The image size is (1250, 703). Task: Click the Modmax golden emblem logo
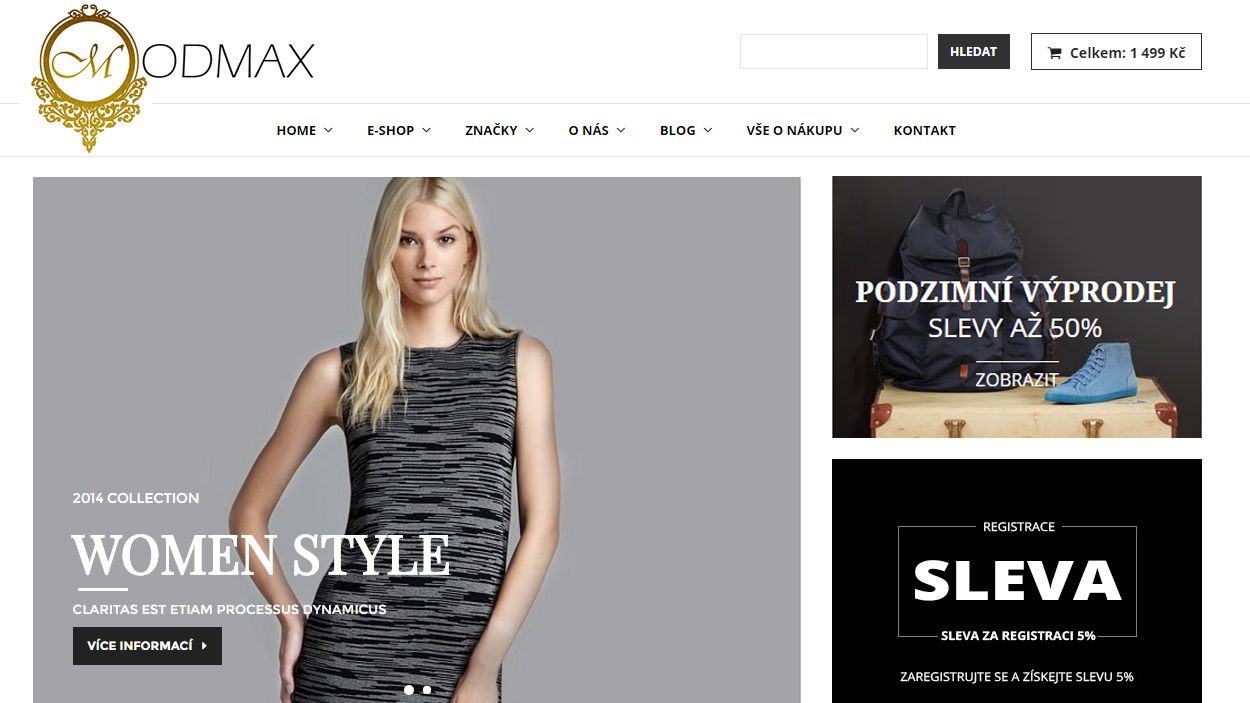pyautogui.click(x=89, y=78)
